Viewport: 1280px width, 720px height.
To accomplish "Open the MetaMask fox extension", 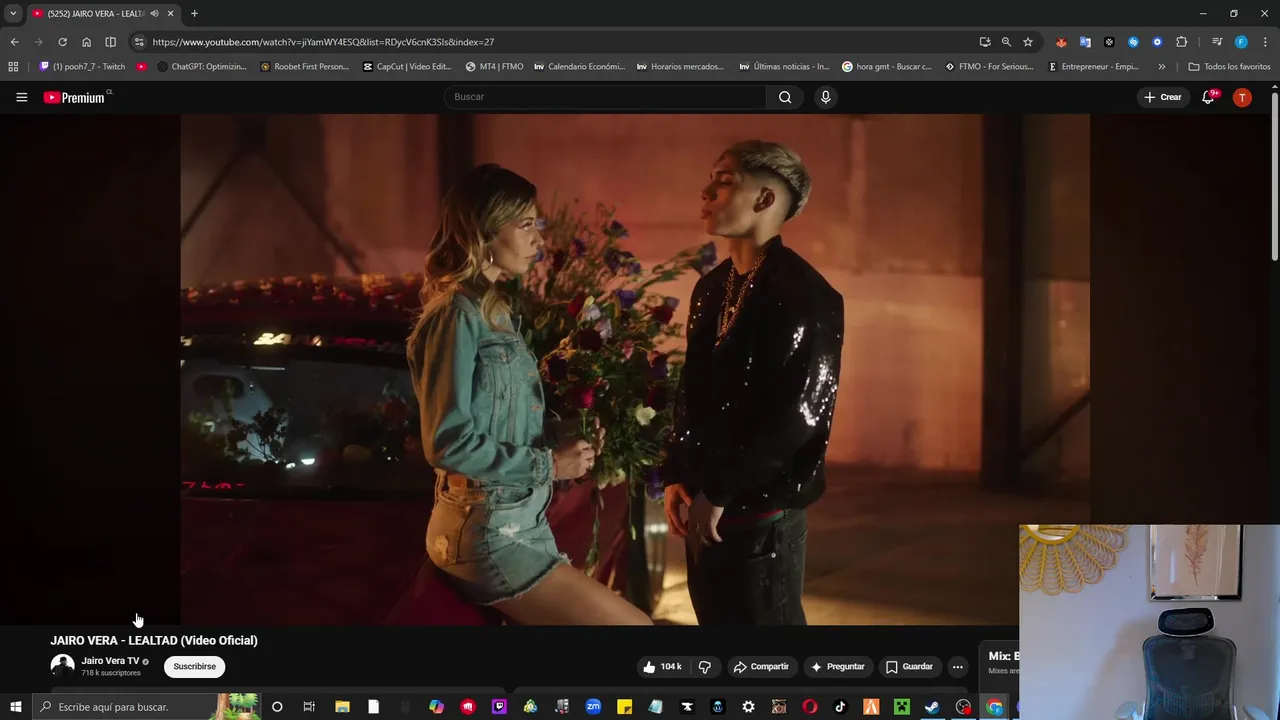I will click(x=1061, y=42).
